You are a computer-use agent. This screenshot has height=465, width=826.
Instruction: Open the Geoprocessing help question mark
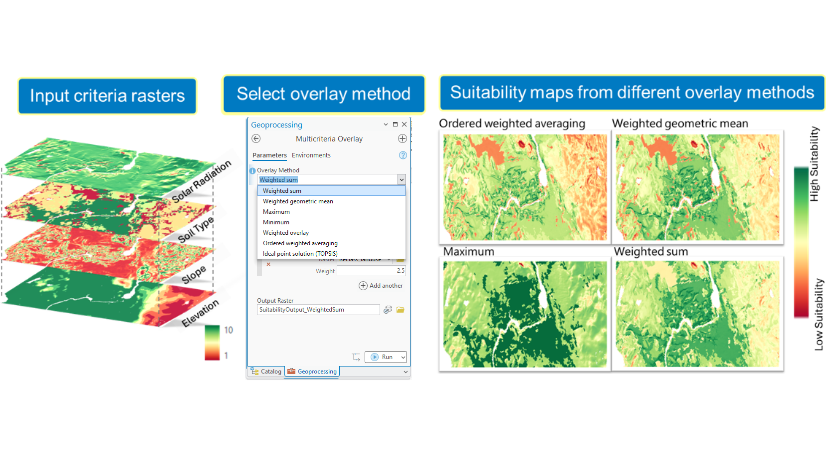pos(403,155)
